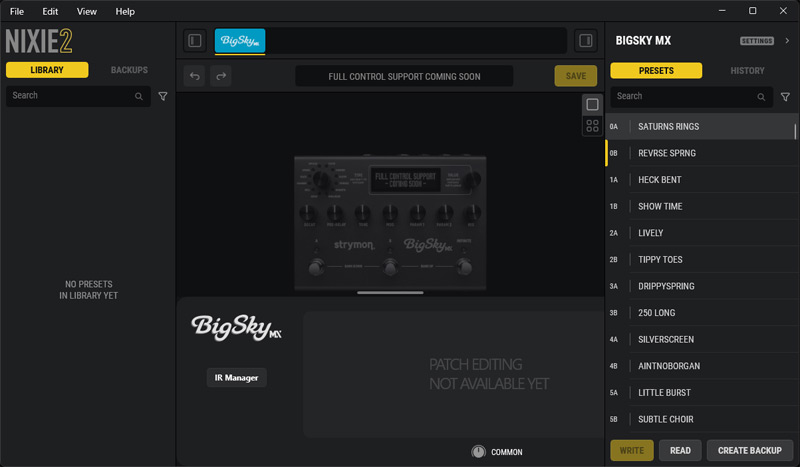Screen dimensions: 800x467
Task: Expand the chevron next to SETTINGS
Action: pyautogui.click(x=787, y=41)
